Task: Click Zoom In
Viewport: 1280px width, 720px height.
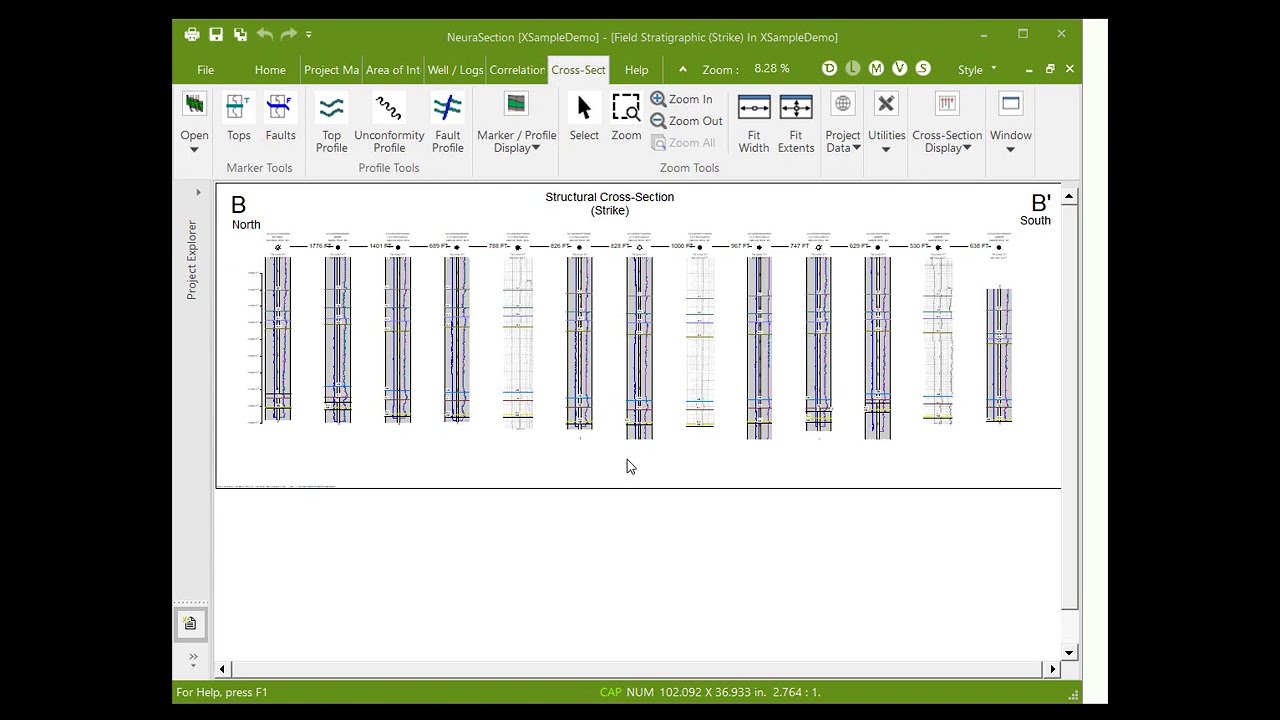Action: 682,99
